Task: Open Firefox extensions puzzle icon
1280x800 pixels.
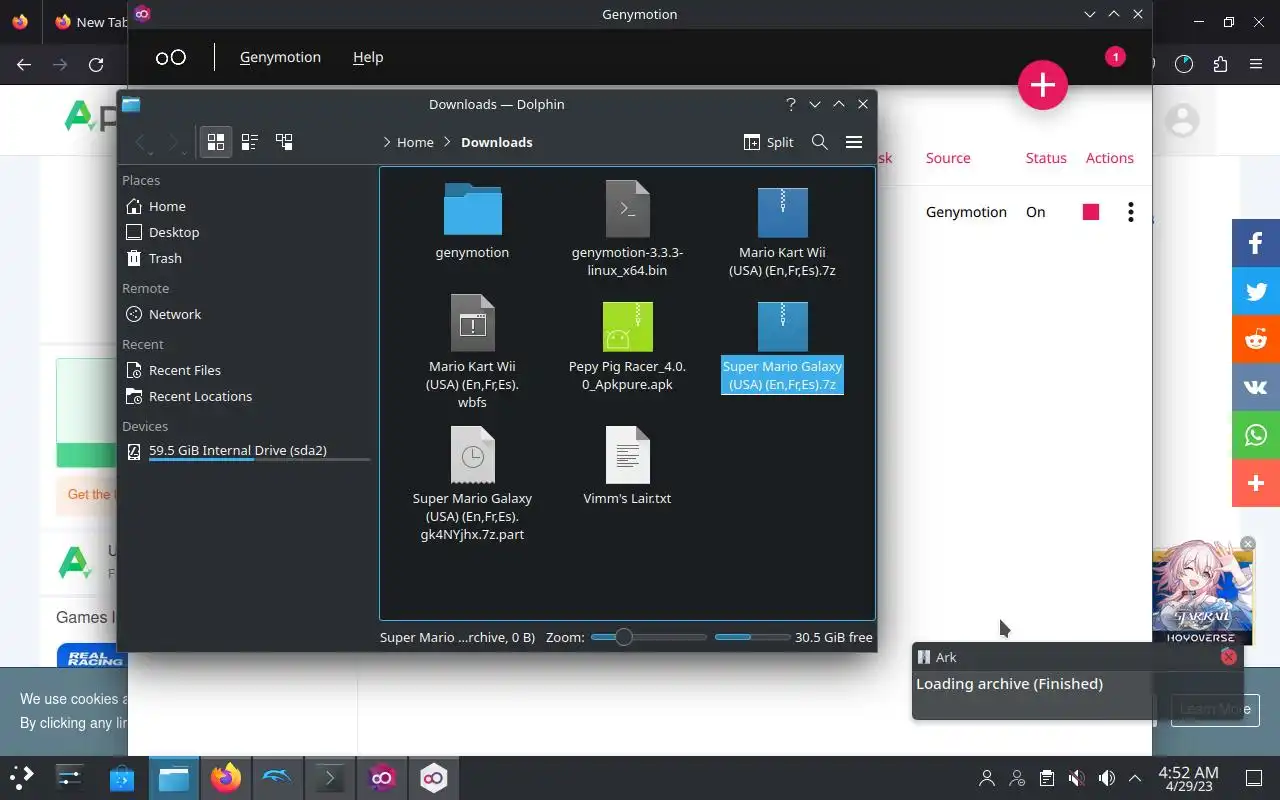Action: (x=1220, y=65)
